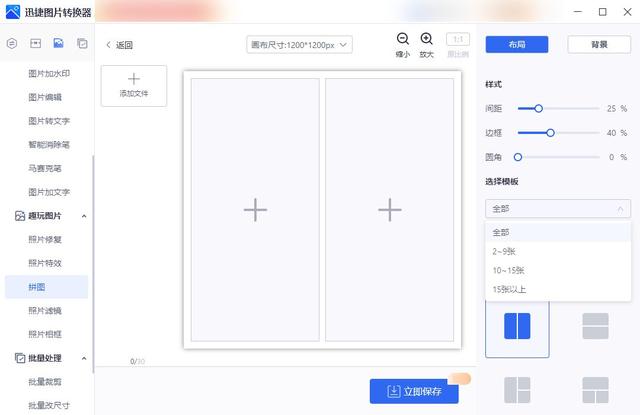The height and width of the screenshot is (415, 640).
Task: Open 图片加水印 in sidebar
Action: (x=49, y=73)
